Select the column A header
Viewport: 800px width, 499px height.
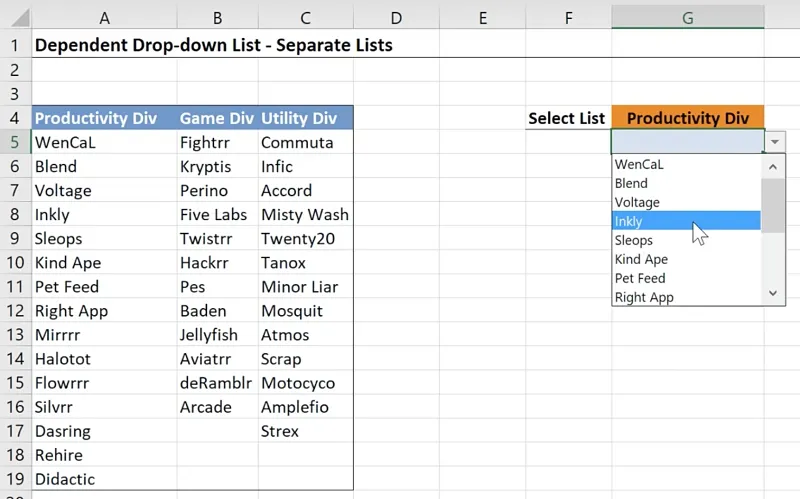[x=104, y=18]
